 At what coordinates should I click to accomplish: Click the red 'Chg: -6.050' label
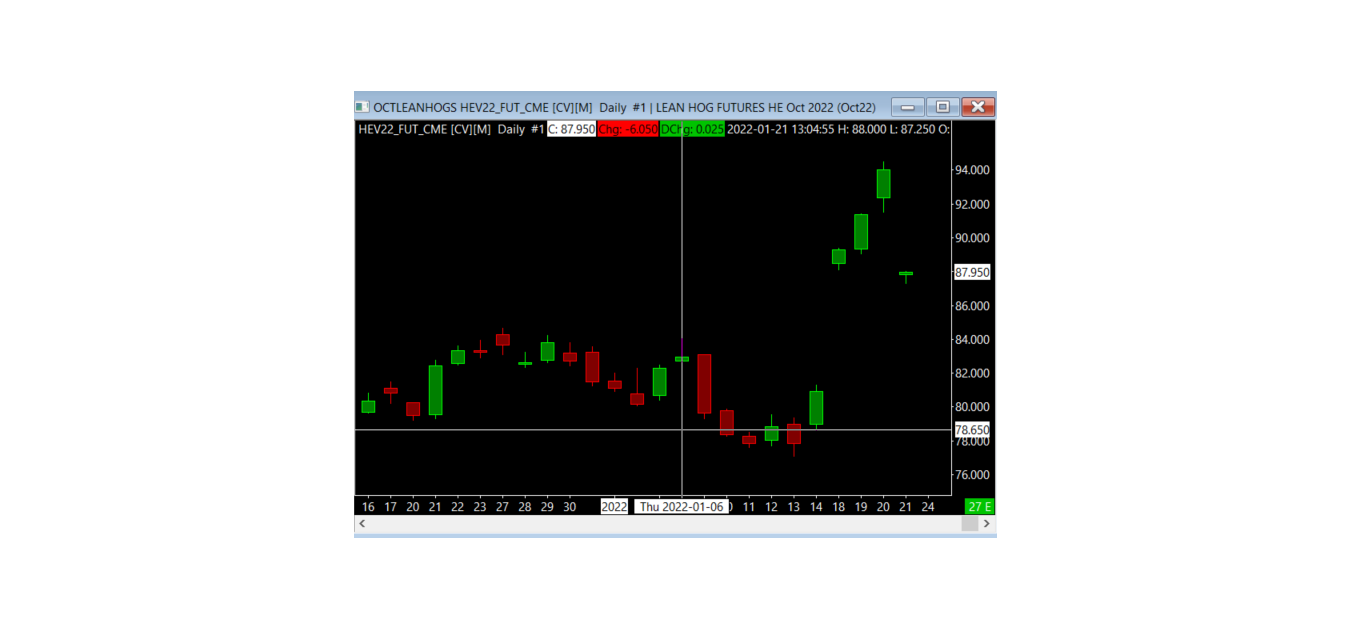[x=628, y=129]
